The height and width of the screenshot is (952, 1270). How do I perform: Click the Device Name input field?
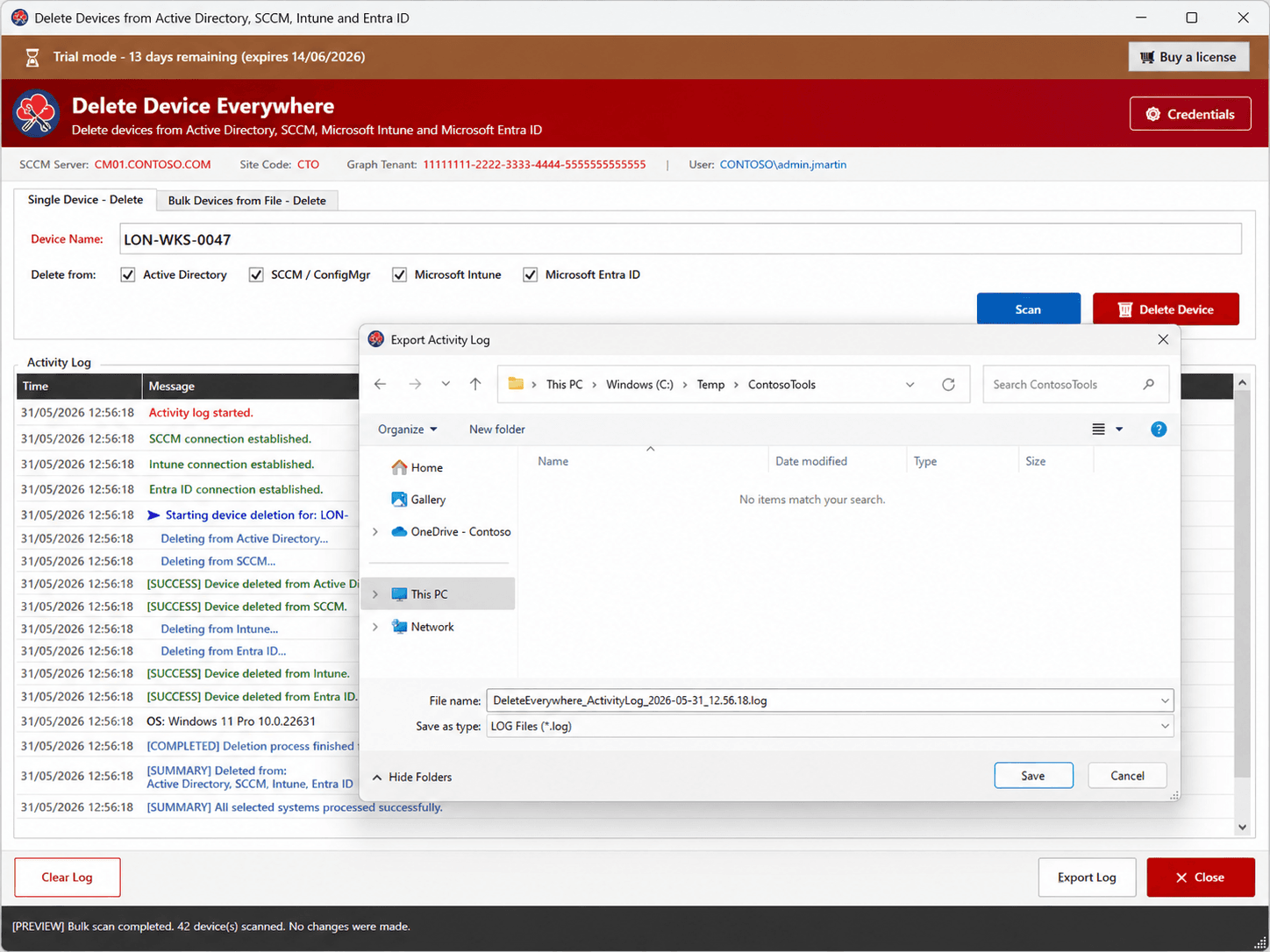tap(681, 239)
